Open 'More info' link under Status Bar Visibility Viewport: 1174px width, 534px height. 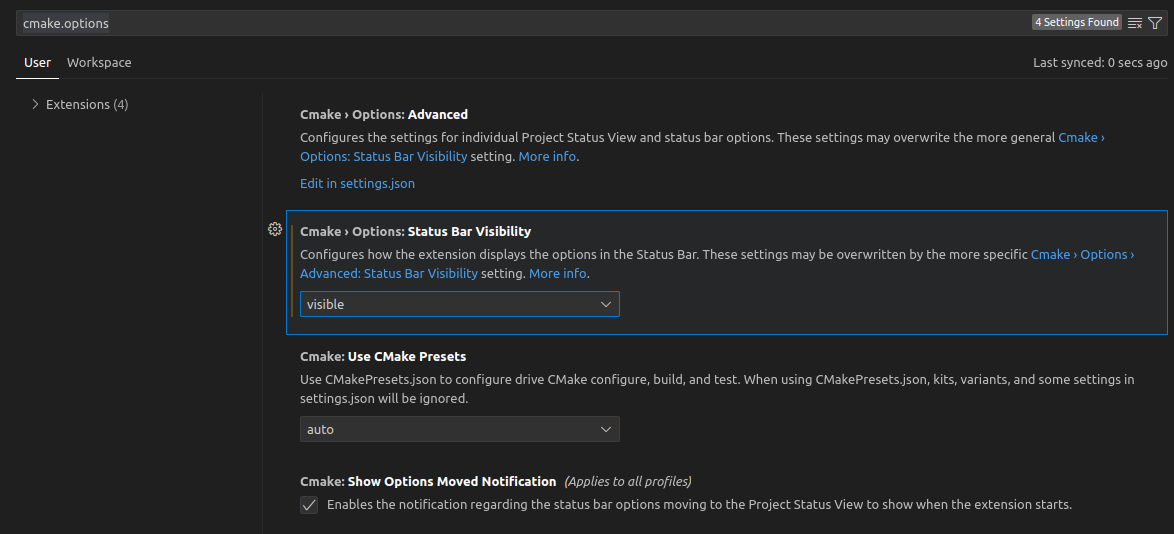(x=557, y=274)
